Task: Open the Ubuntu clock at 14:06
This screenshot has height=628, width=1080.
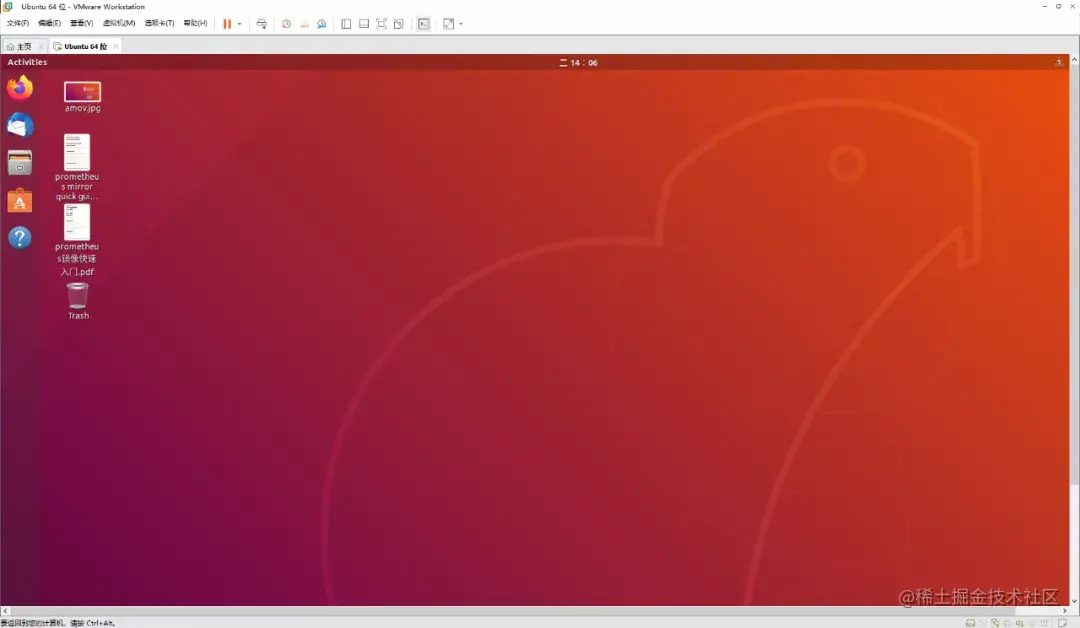Action: point(579,63)
